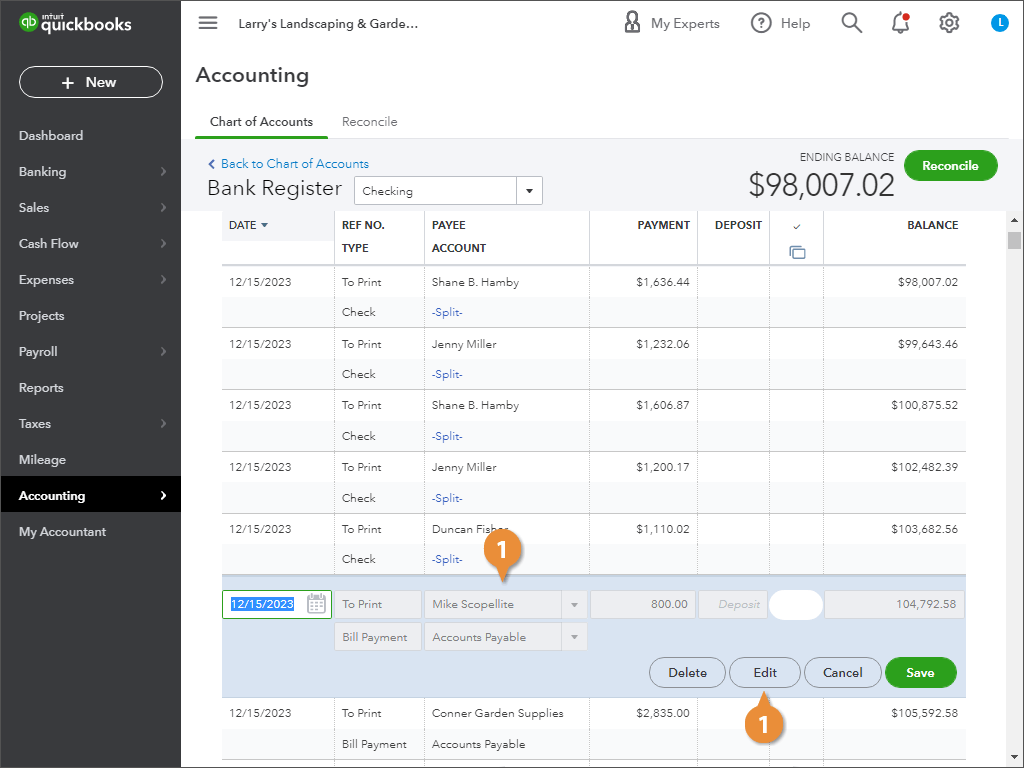Expand the Accounting menu
This screenshot has height=768, width=1024.
click(91, 496)
